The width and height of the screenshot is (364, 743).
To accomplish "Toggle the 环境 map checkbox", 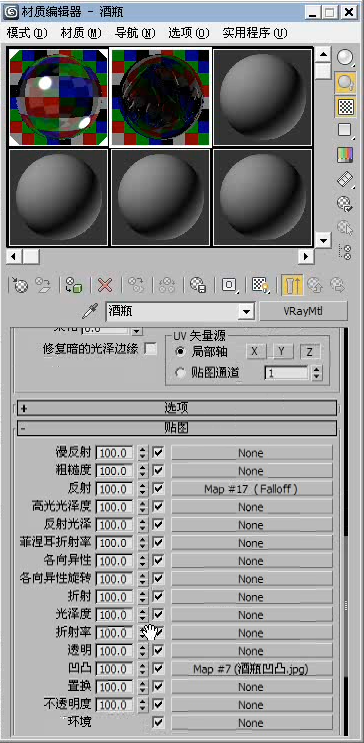I will (158, 723).
